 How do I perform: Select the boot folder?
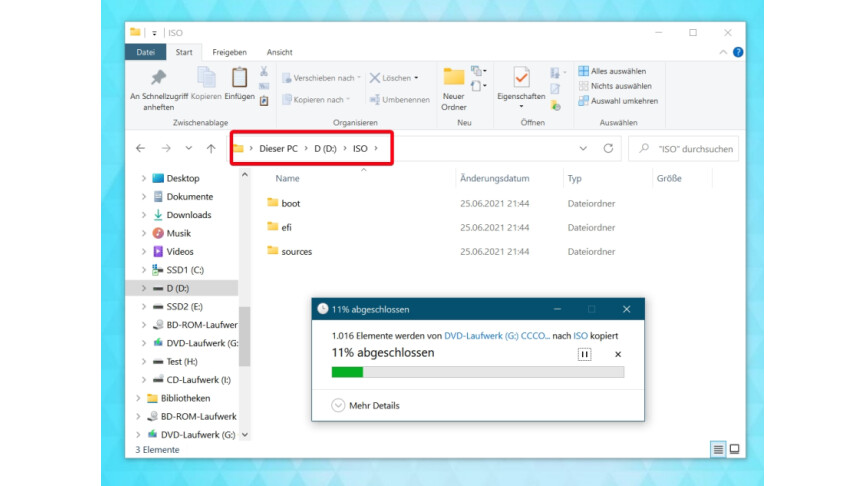pos(283,203)
